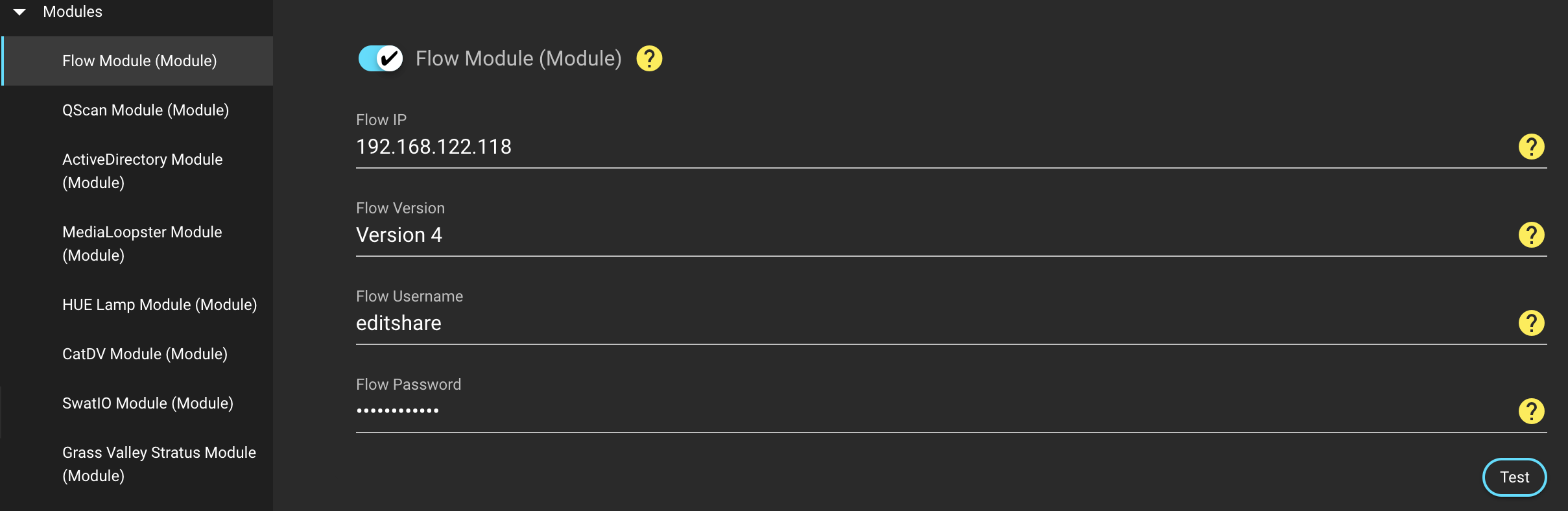Select Grass Valley Stratus Module
The width and height of the screenshot is (1568, 511).
point(159,464)
